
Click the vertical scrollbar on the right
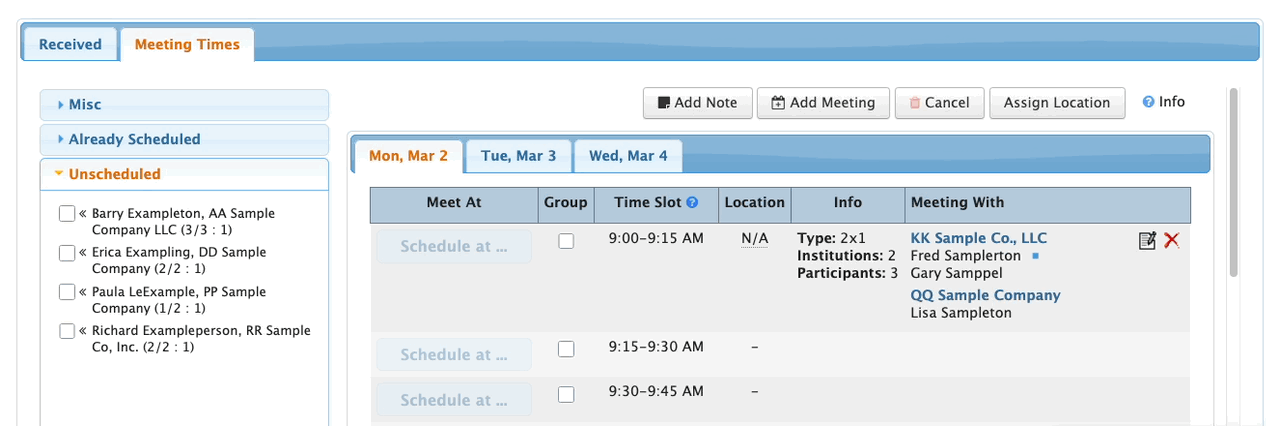tap(1233, 182)
